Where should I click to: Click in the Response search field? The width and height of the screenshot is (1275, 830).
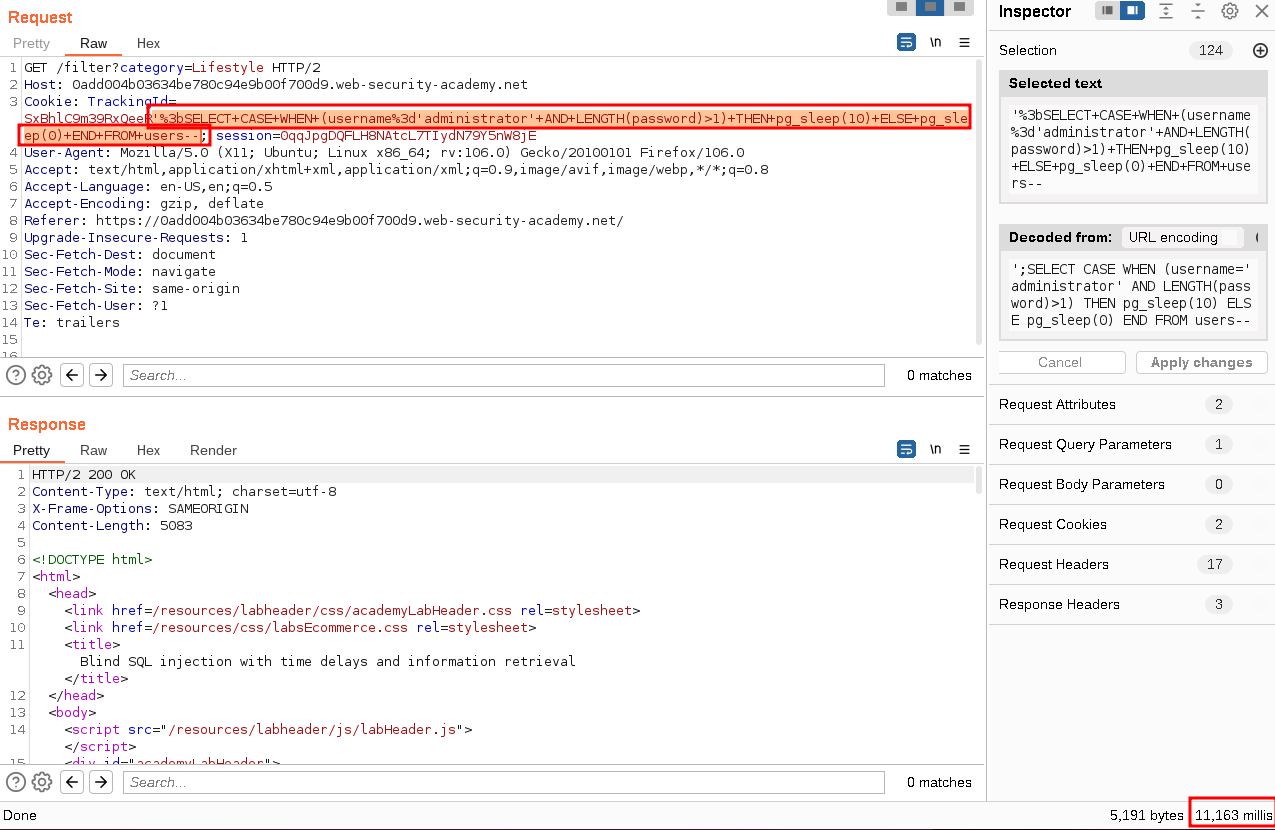(x=504, y=782)
